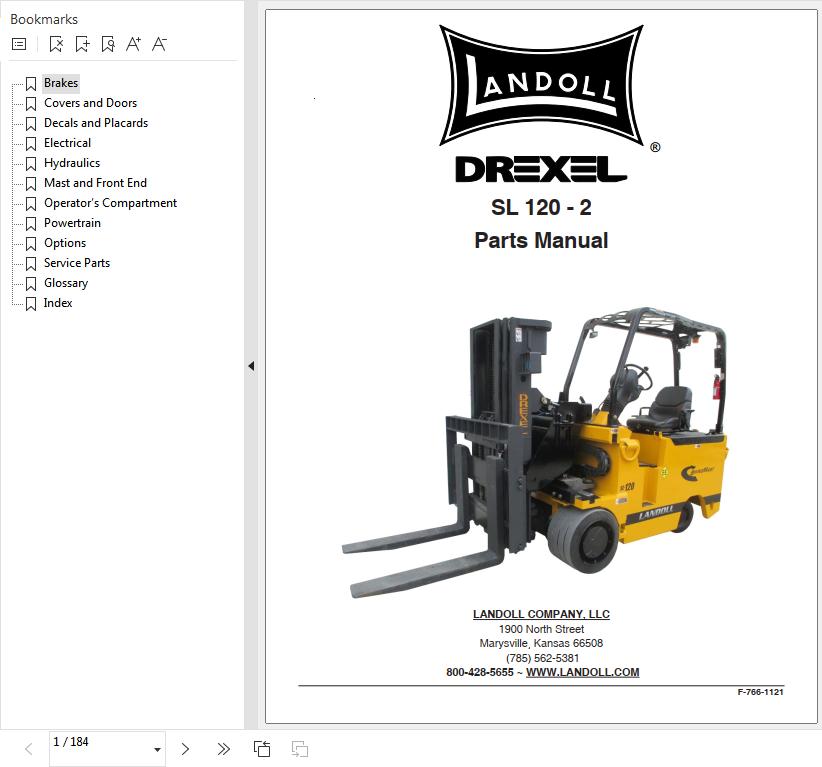Screen dimensions: 822x767
Task: Click bookmark icon beside Glossary
Action: coord(31,284)
